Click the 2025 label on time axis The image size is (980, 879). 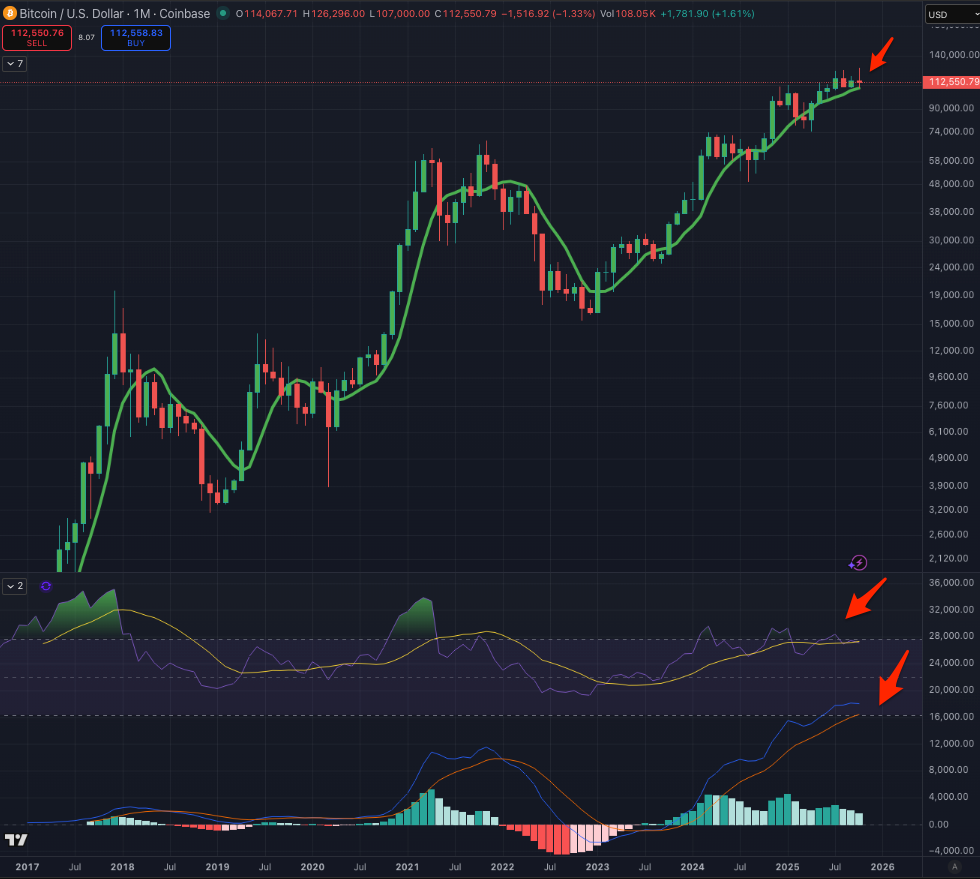(x=788, y=866)
